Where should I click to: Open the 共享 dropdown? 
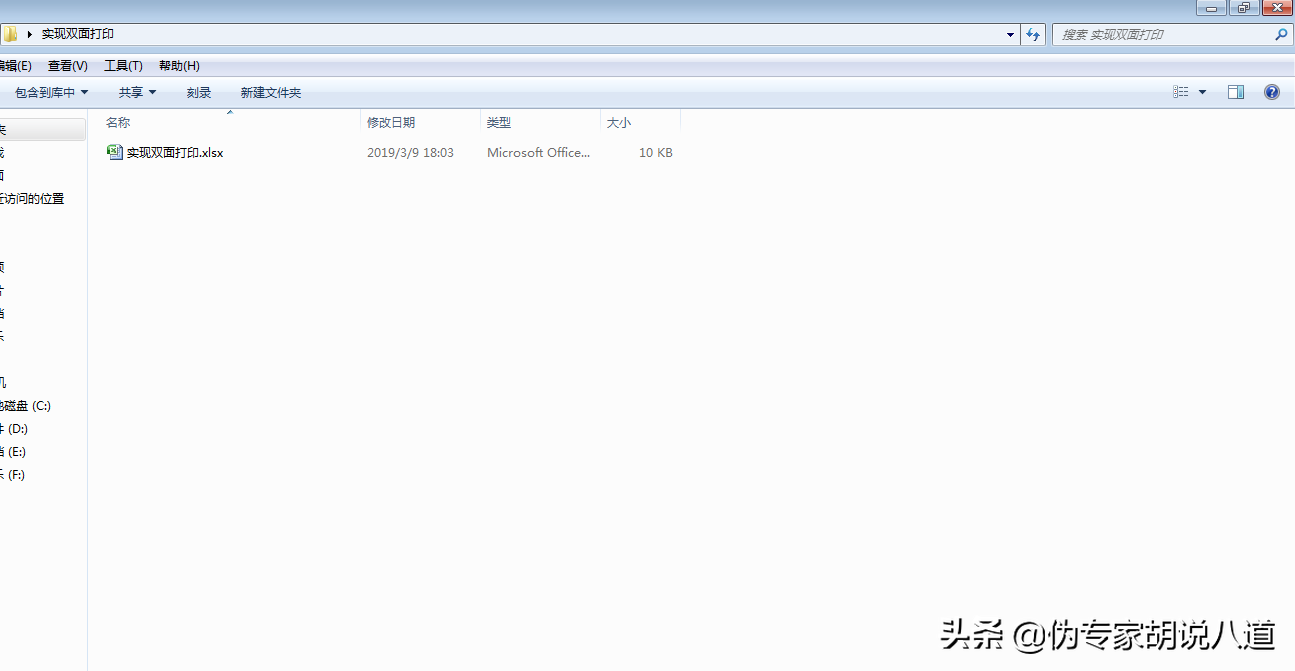(x=138, y=92)
